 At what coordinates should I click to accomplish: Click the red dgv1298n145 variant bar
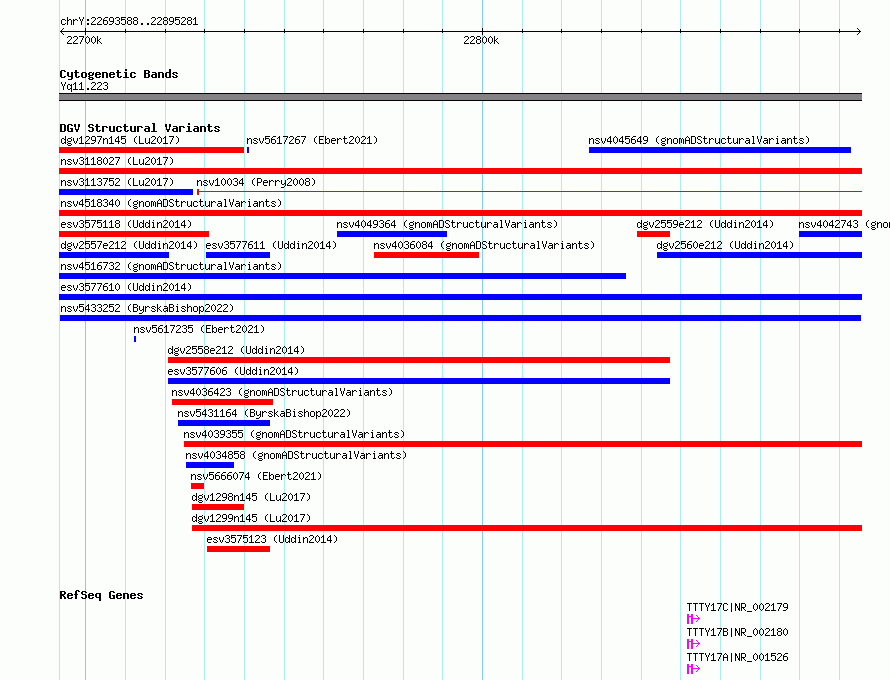[218, 507]
